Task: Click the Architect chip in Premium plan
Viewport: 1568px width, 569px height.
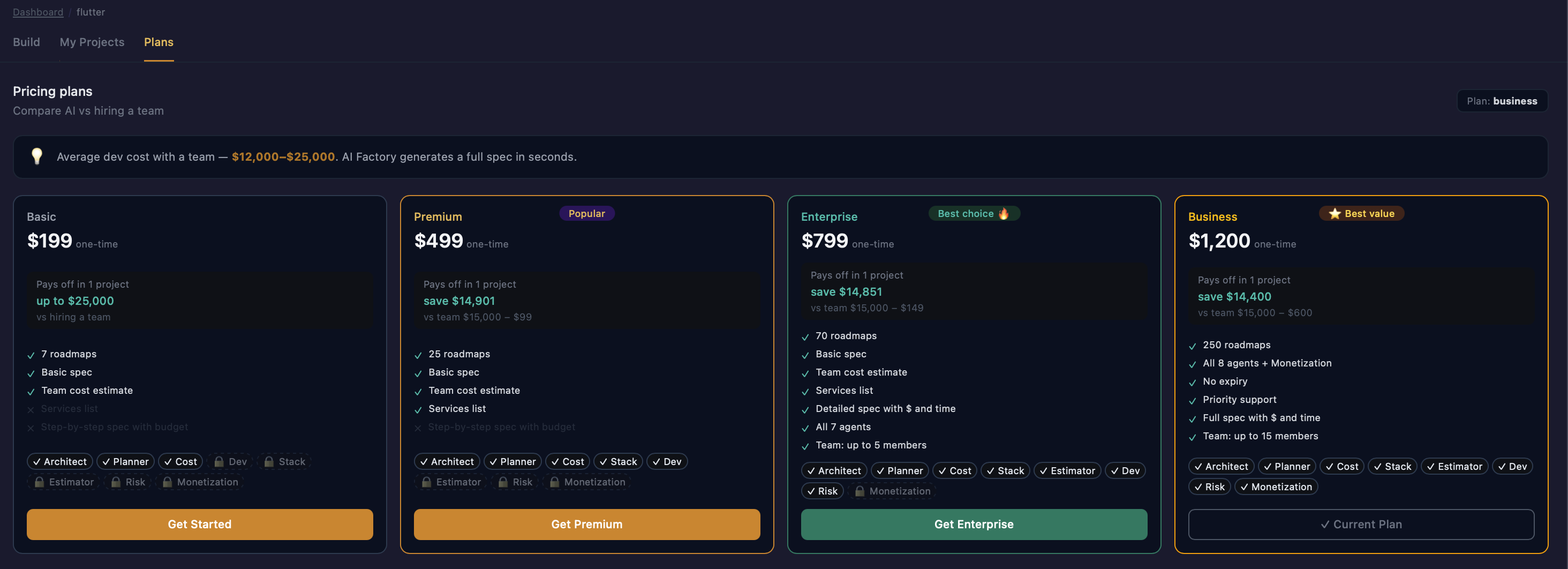Action: point(447,462)
